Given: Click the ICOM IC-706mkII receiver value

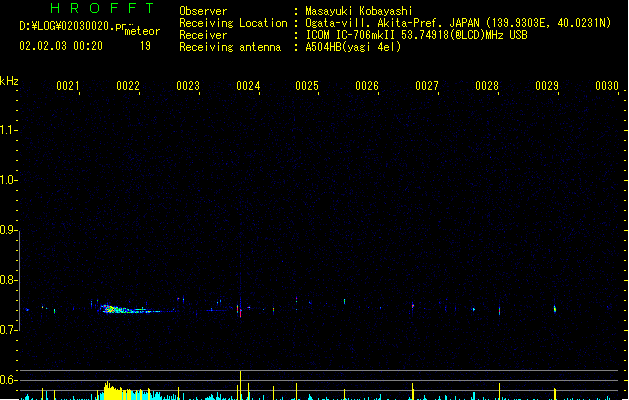Looking at the screenshot, I should coord(416,35).
